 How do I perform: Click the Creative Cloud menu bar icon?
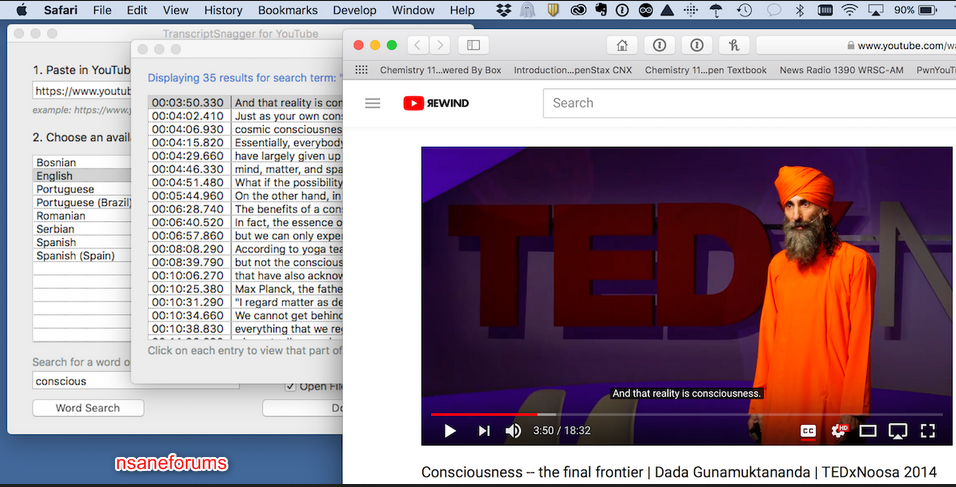point(577,10)
